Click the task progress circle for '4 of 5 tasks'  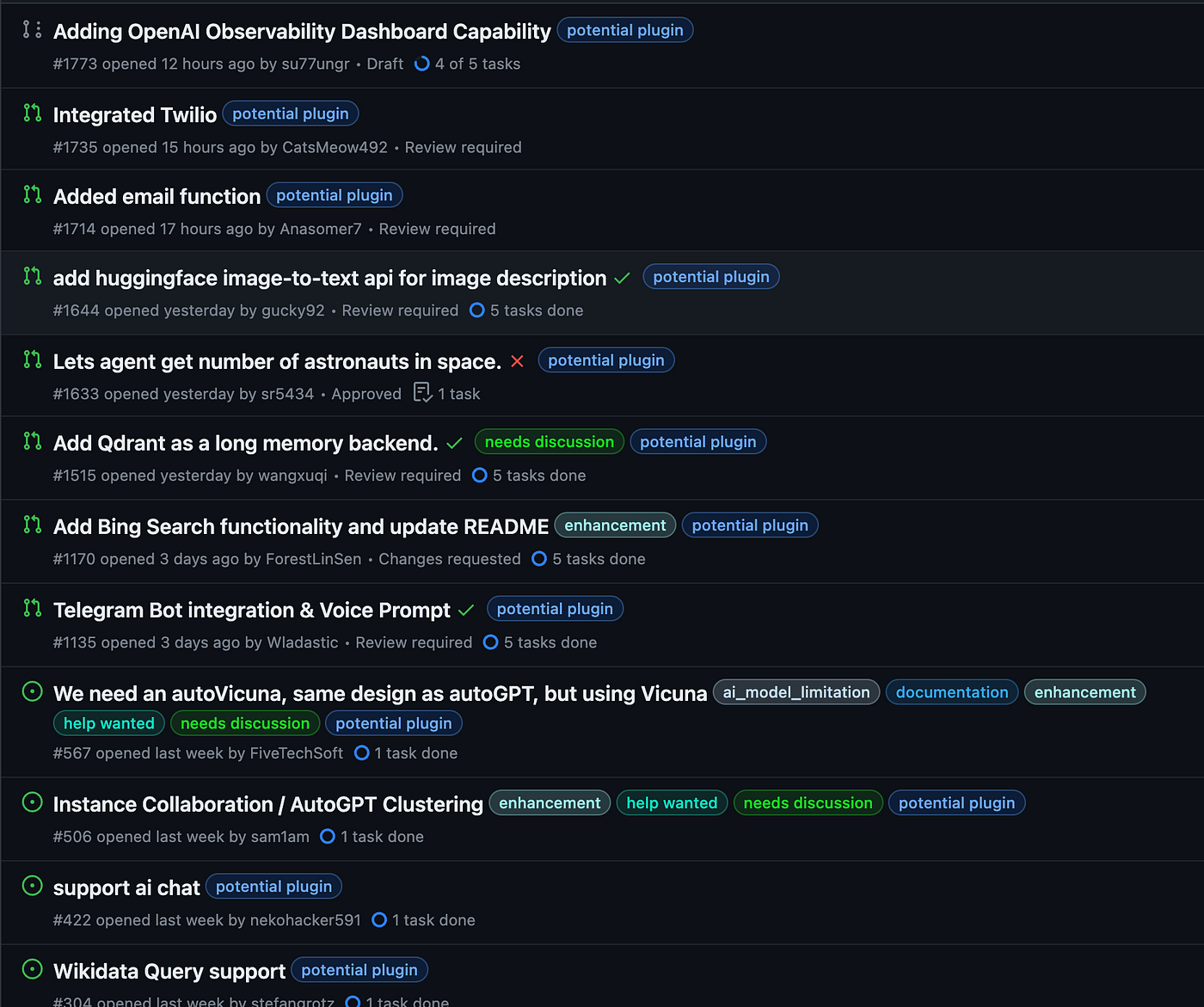421,64
